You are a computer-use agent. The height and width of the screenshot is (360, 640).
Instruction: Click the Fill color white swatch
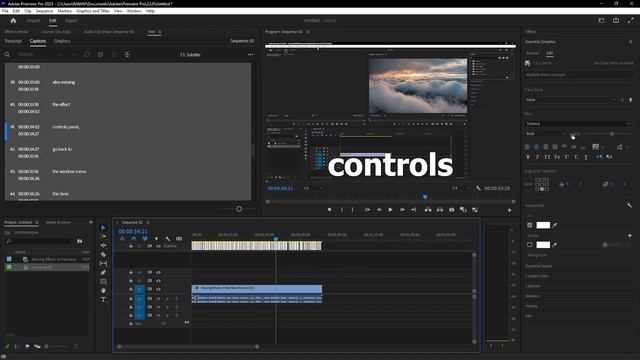pos(543,225)
